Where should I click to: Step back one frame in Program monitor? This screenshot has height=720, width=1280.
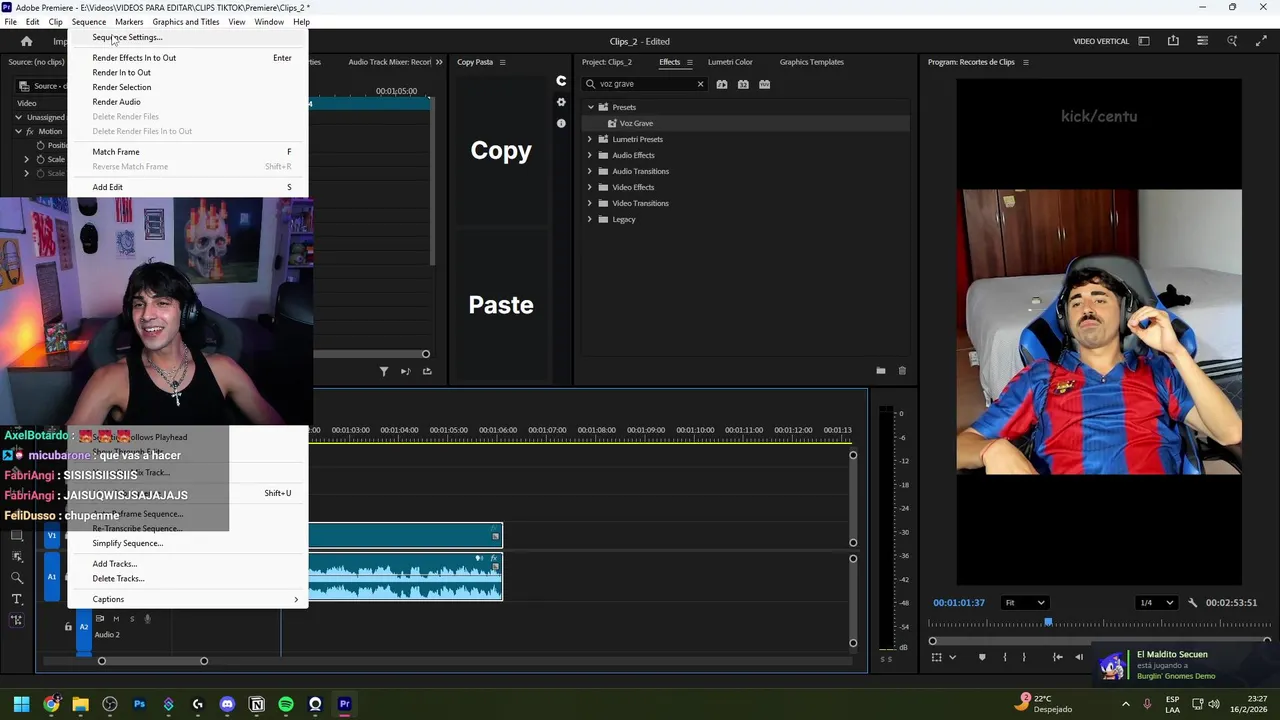[1079, 657]
